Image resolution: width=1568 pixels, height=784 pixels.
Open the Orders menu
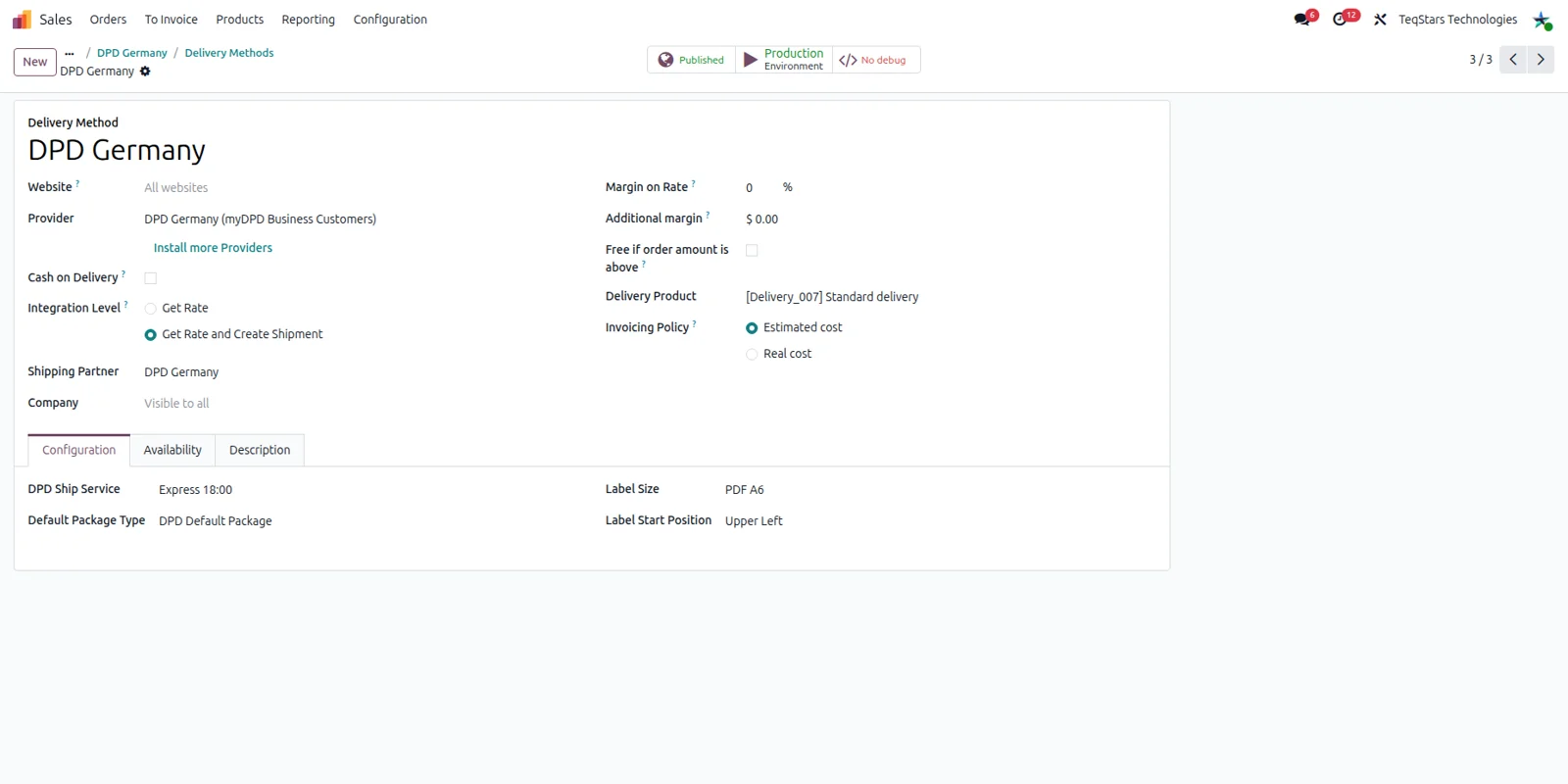coord(108,20)
